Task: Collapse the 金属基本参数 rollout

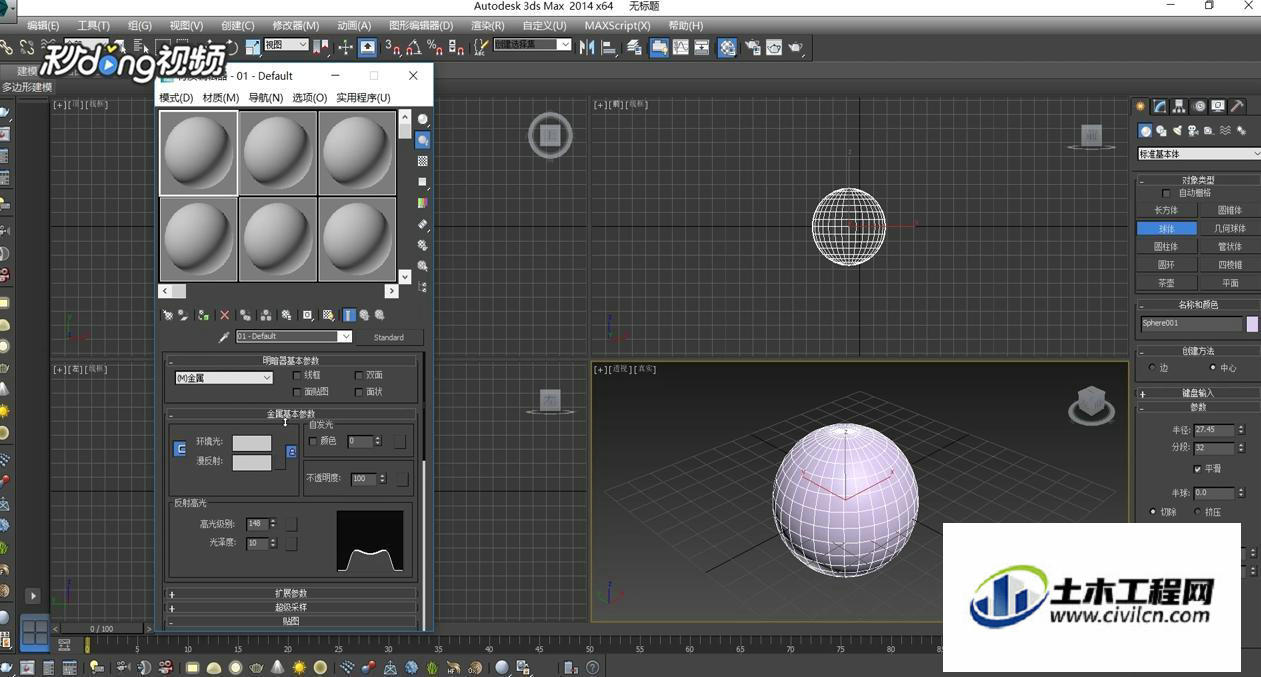Action: click(x=291, y=414)
